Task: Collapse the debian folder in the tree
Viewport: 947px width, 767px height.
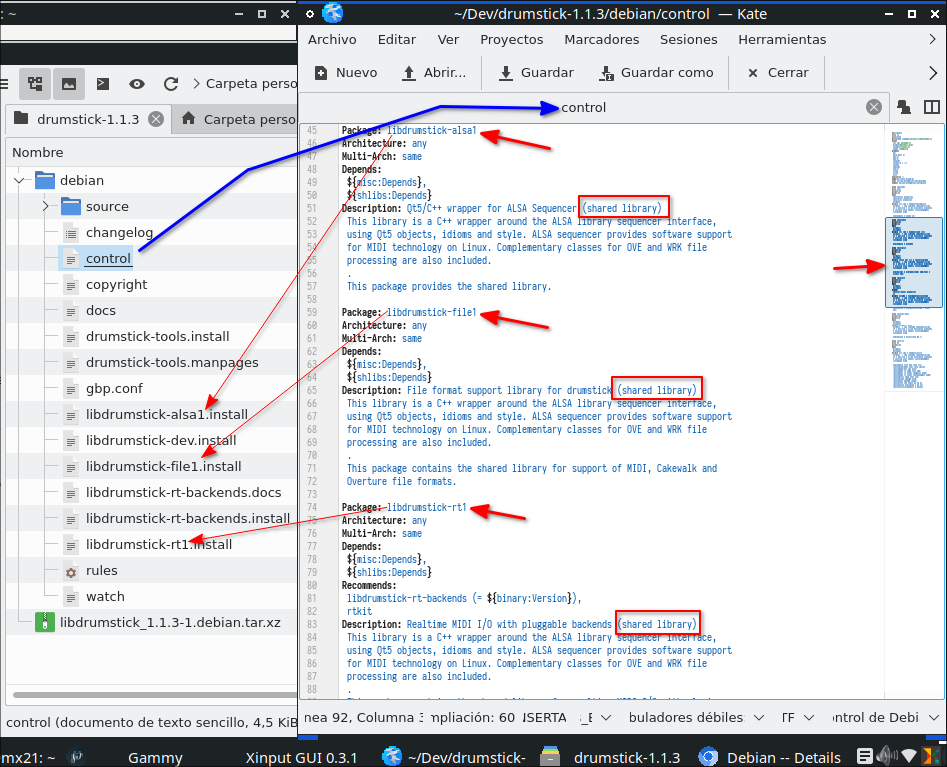Action: pyautogui.click(x=19, y=181)
